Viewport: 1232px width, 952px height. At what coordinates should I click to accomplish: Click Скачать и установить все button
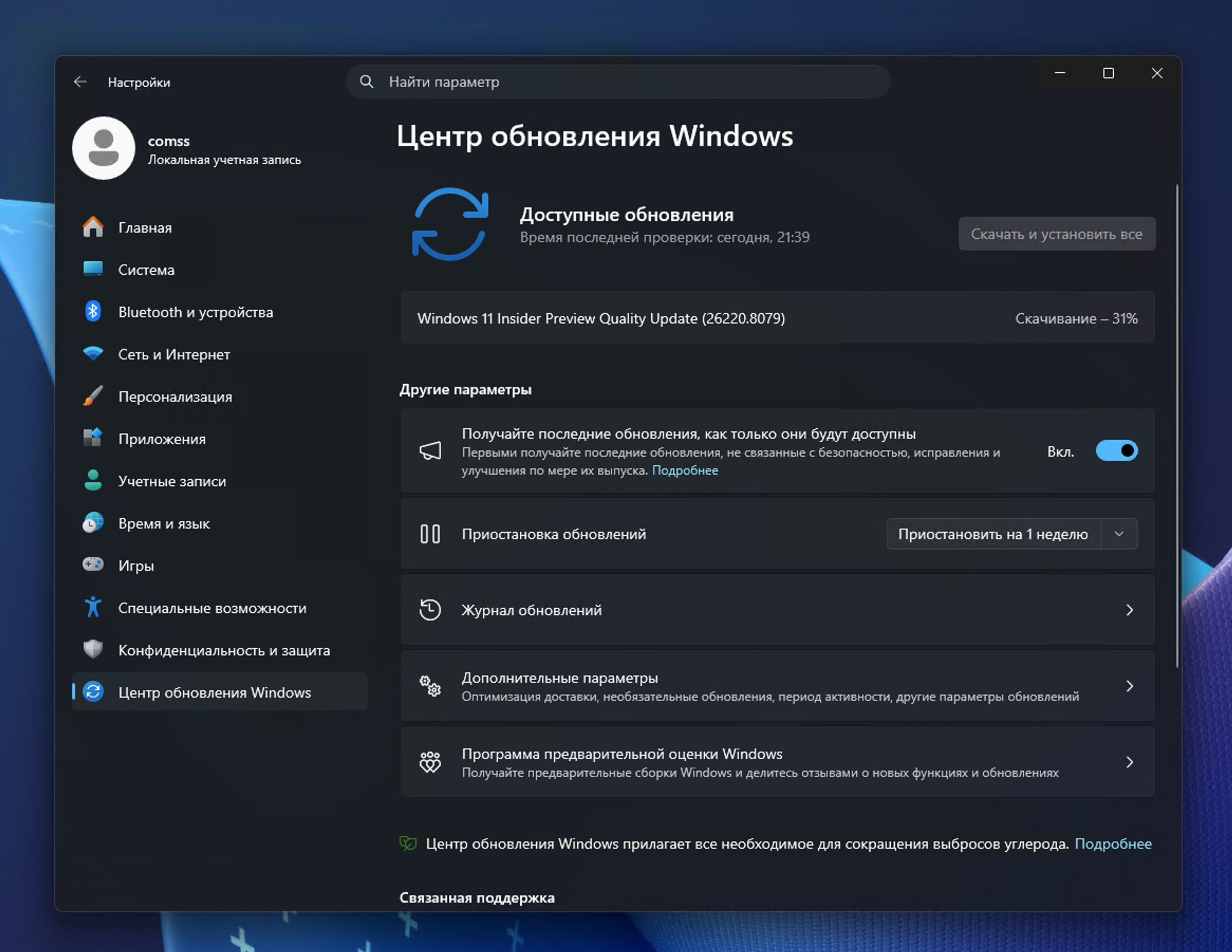1057,234
